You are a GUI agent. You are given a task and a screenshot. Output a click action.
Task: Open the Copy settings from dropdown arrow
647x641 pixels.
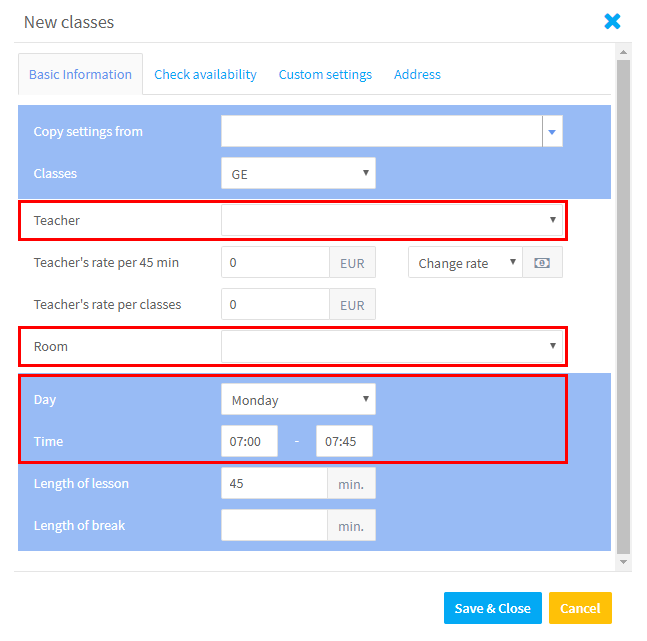point(552,131)
